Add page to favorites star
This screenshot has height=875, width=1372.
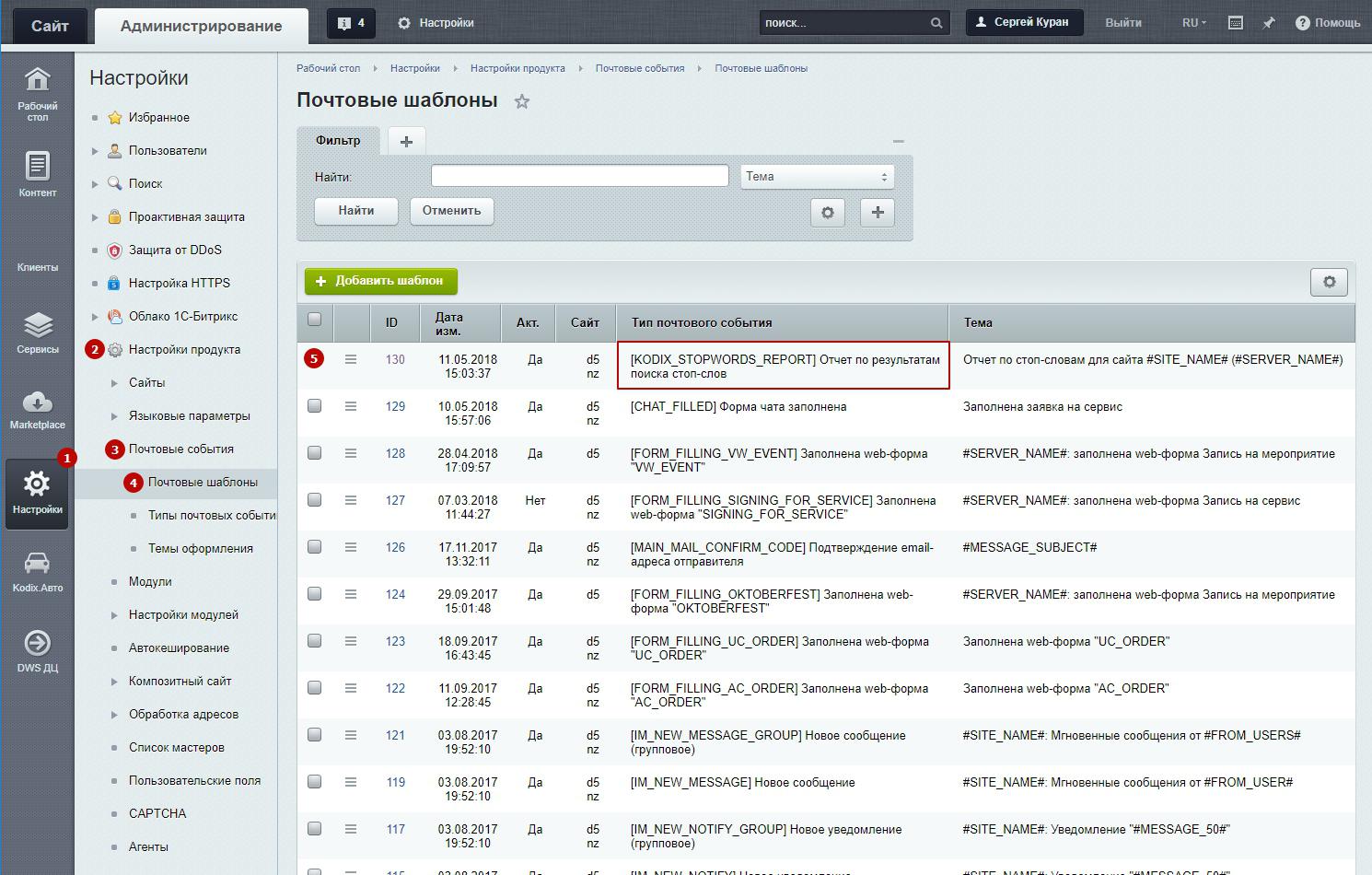pos(522,101)
